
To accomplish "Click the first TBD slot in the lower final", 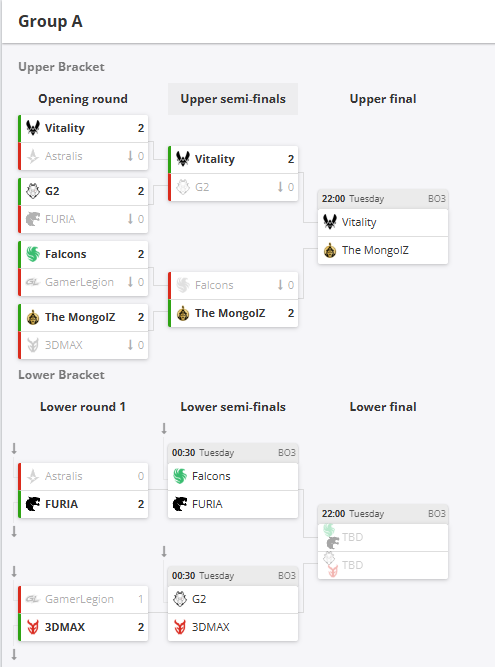I will [x=383, y=537].
